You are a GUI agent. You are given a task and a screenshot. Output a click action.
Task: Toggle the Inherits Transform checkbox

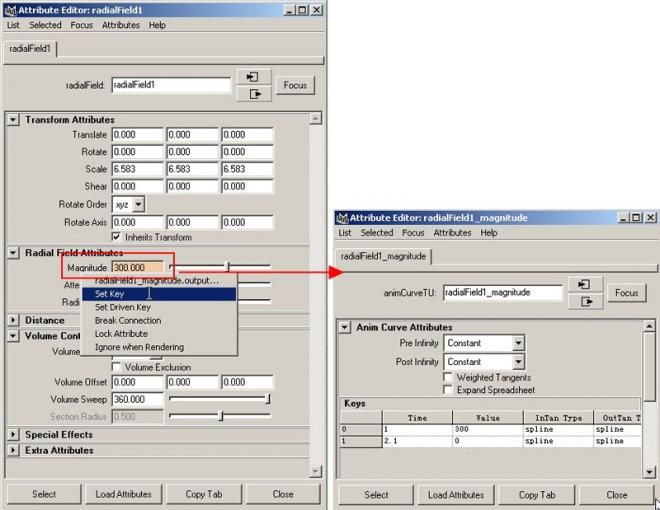(117, 237)
